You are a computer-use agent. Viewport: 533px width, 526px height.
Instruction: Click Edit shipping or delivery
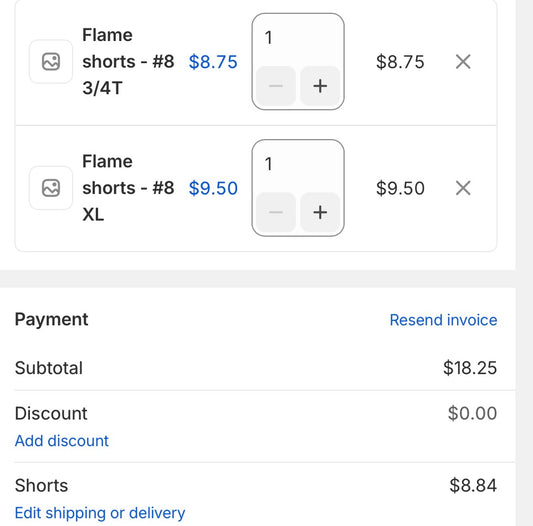100,513
